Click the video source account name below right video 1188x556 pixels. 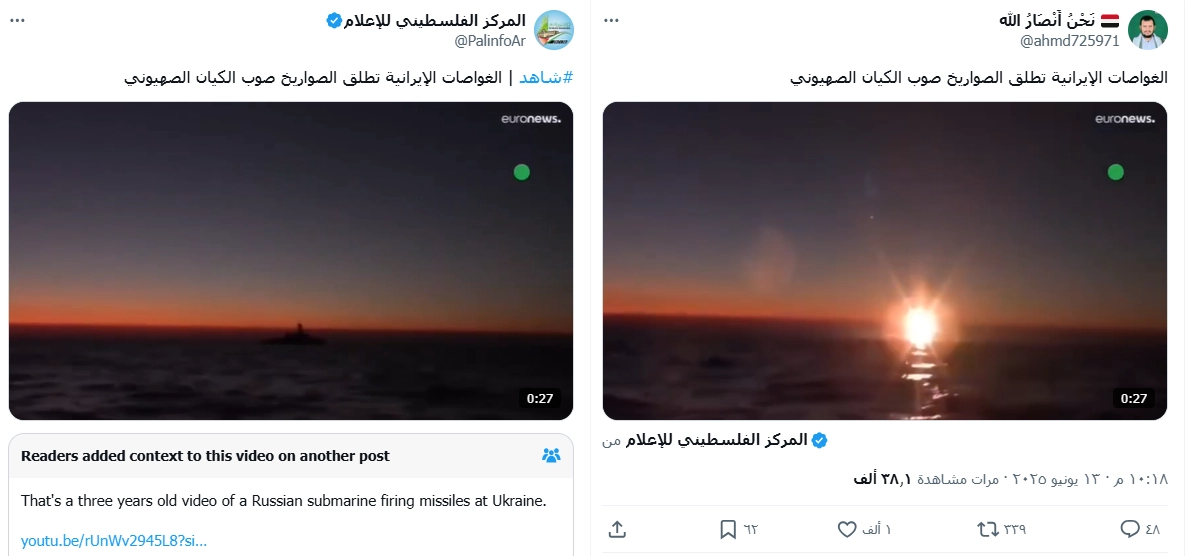(x=726, y=440)
